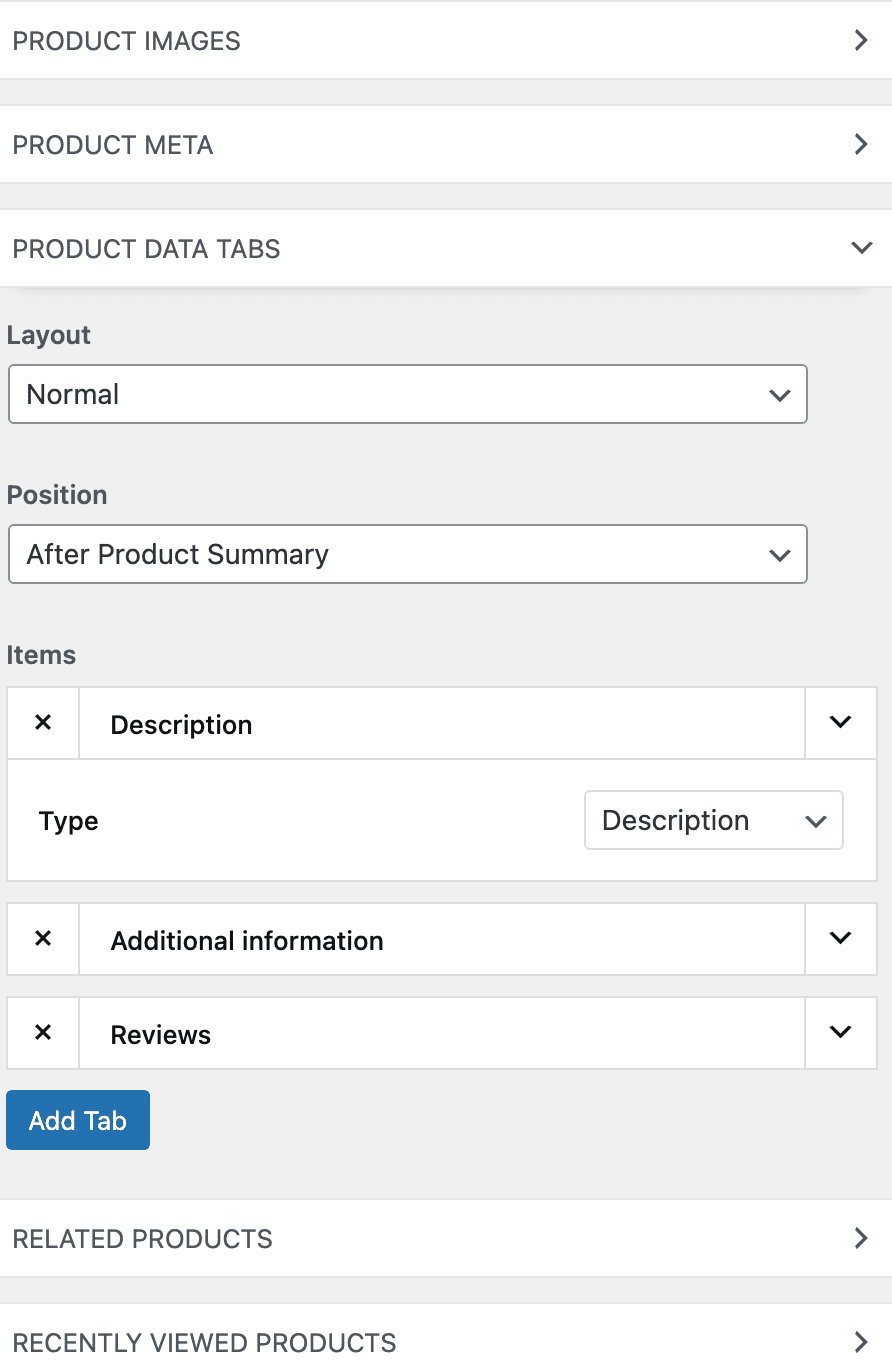Collapse the Product Data Tabs chevron

[861, 248]
